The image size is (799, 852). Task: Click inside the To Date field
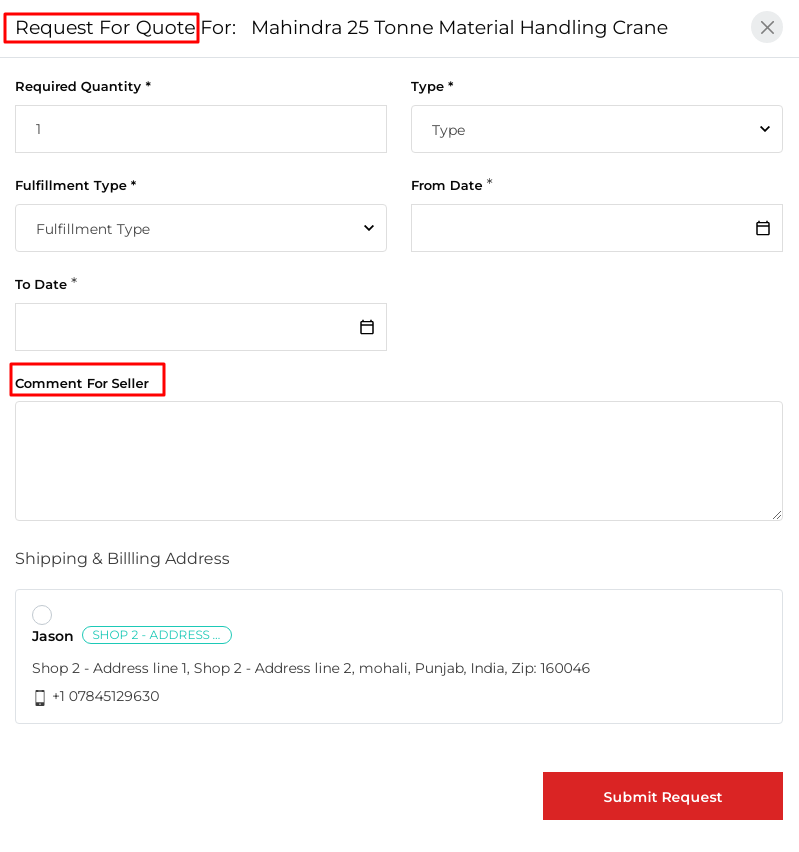[185, 327]
